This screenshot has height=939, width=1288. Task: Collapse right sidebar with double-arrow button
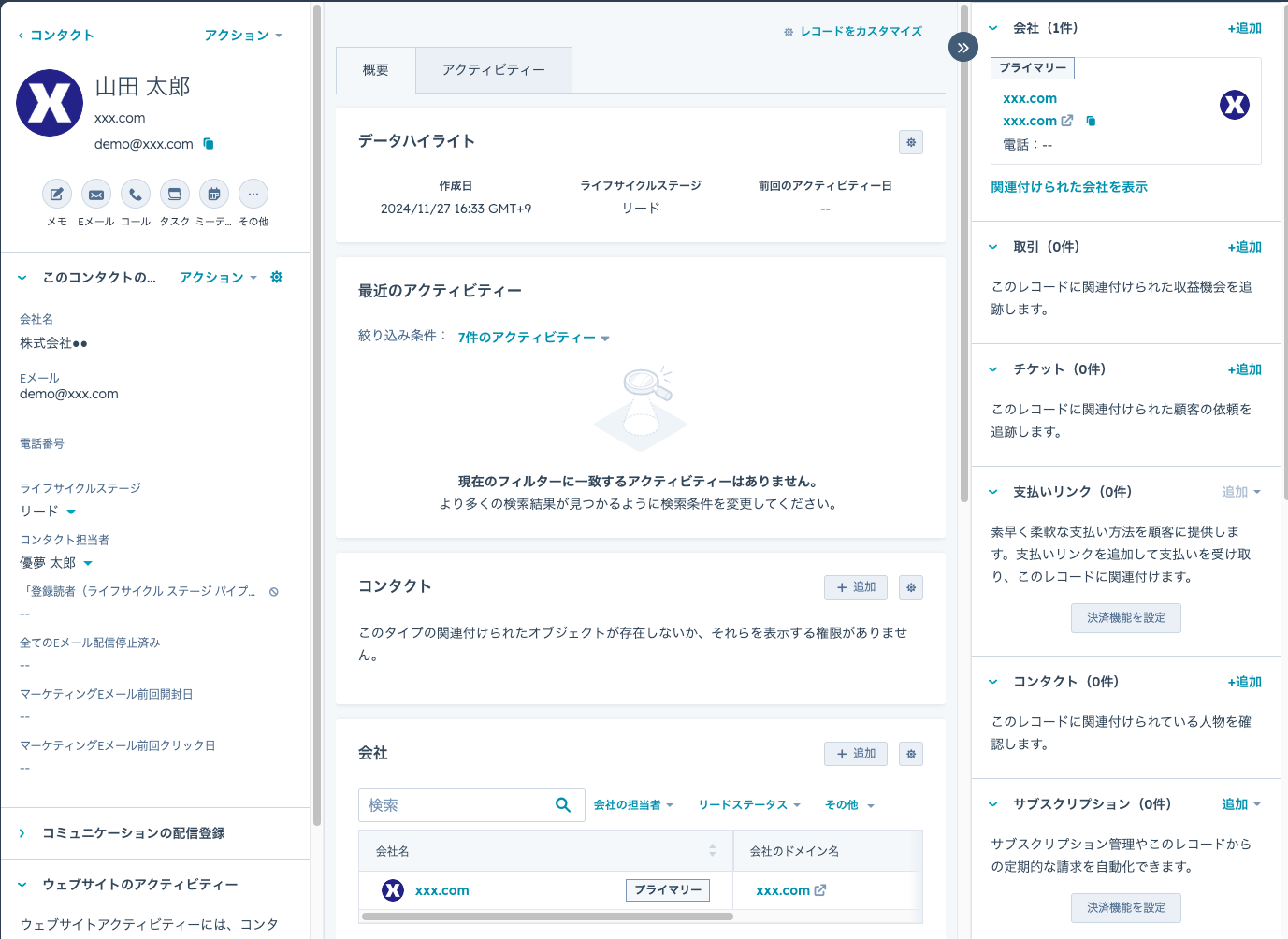click(x=962, y=48)
